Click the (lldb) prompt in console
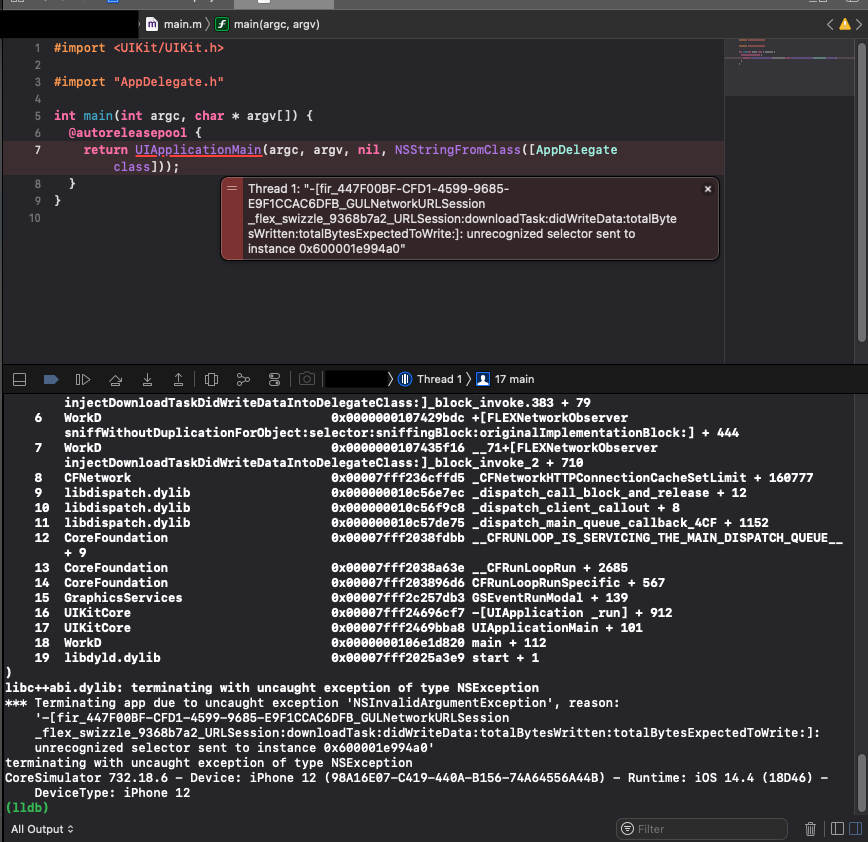 27,808
